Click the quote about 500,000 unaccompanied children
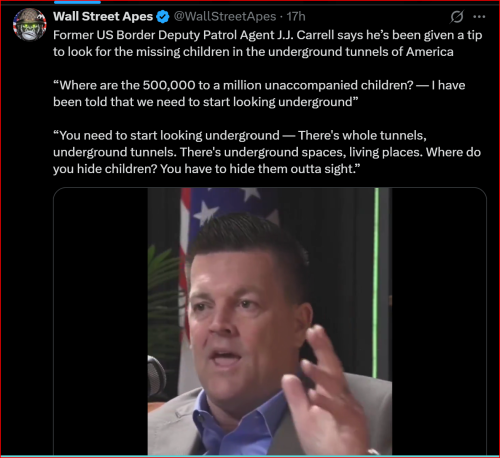 [259, 93]
